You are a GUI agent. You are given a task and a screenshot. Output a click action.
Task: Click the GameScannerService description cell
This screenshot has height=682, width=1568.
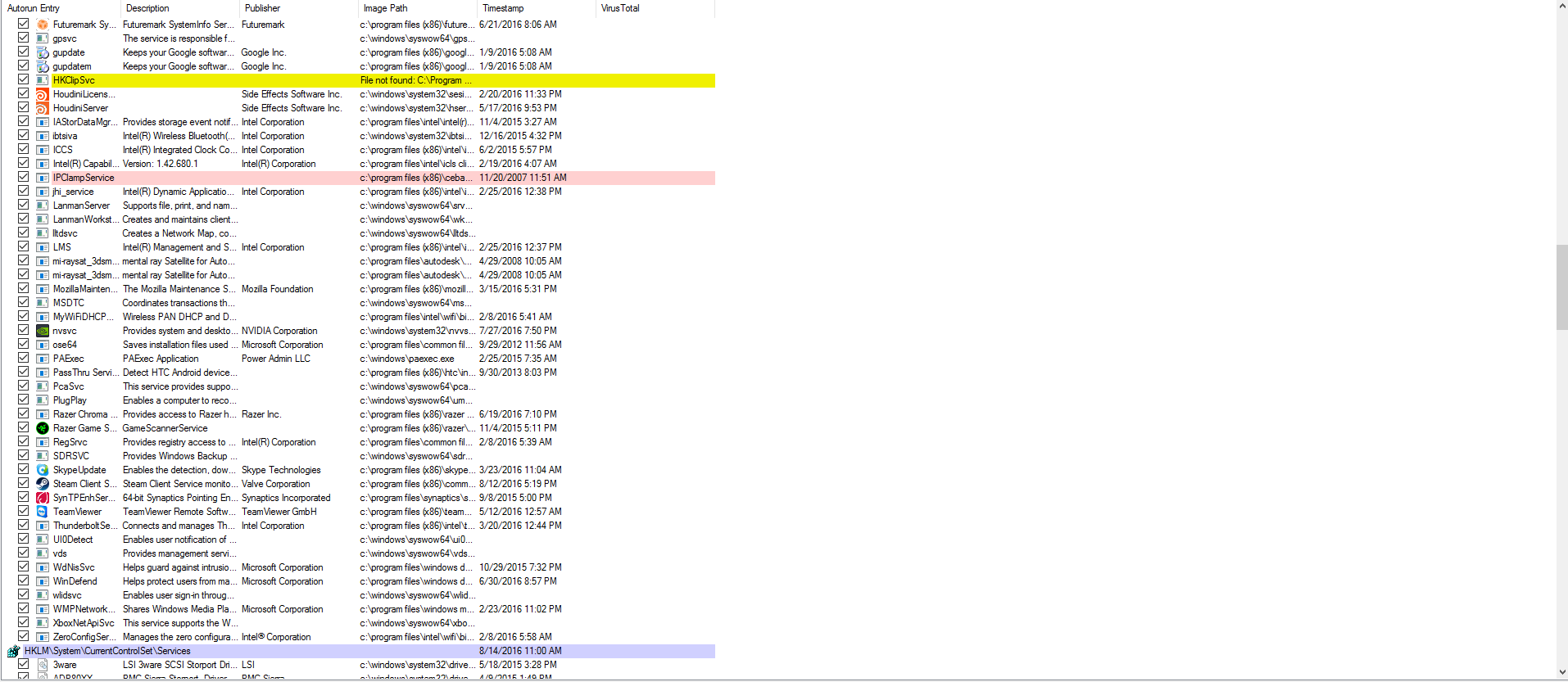coord(165,428)
